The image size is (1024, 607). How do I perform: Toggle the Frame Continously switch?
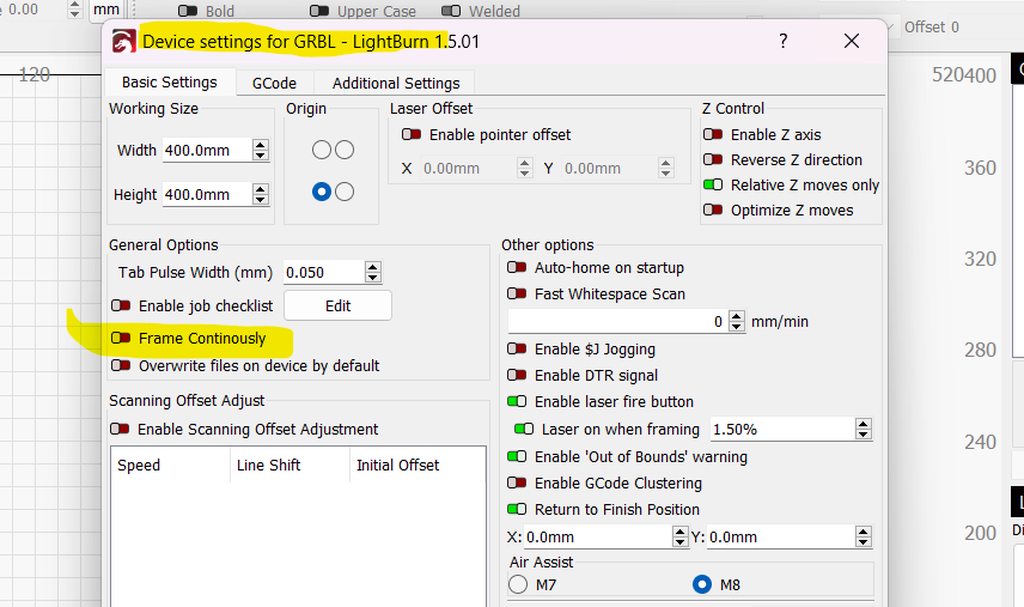(121, 339)
